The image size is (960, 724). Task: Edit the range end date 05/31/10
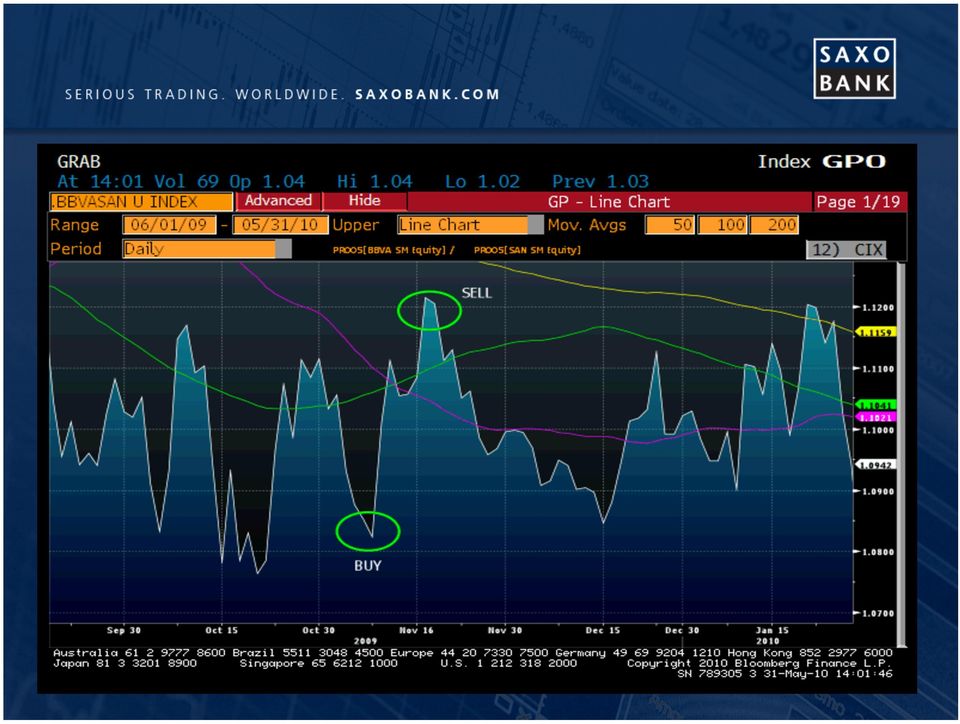280,225
